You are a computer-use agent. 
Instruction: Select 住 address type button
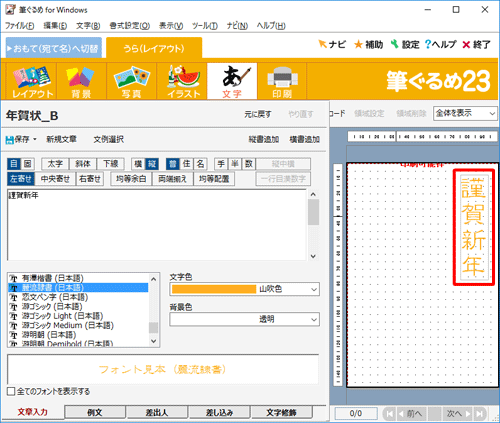pyautogui.click(x=186, y=164)
